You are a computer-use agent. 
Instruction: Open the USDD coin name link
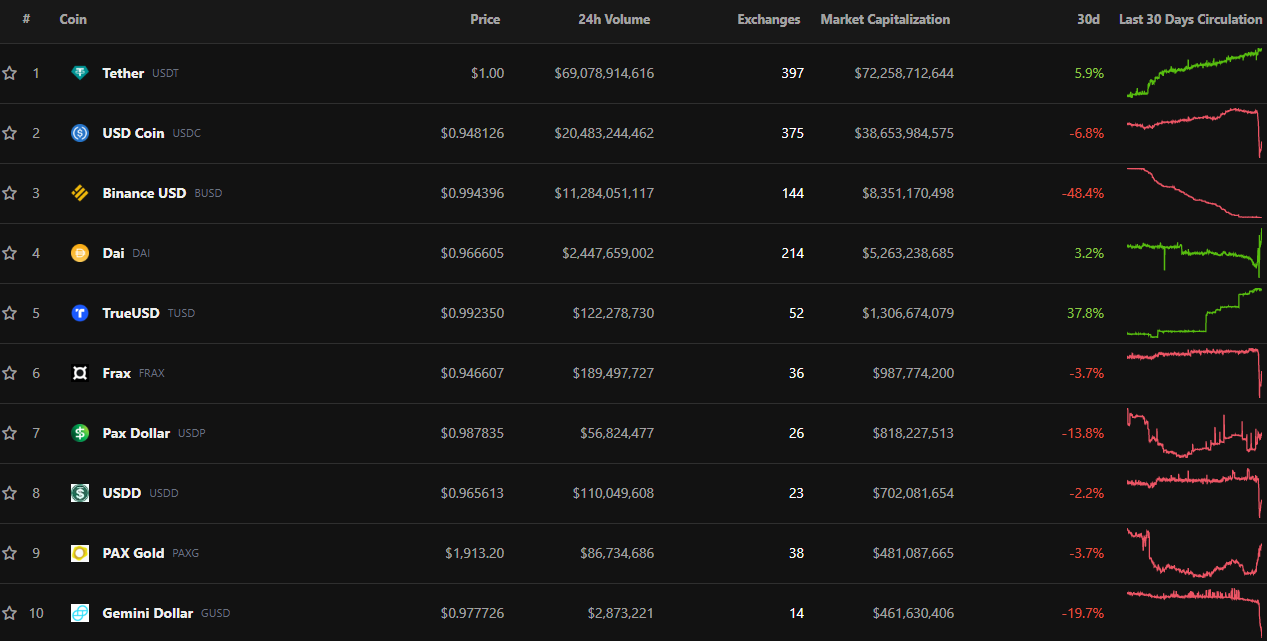(122, 493)
